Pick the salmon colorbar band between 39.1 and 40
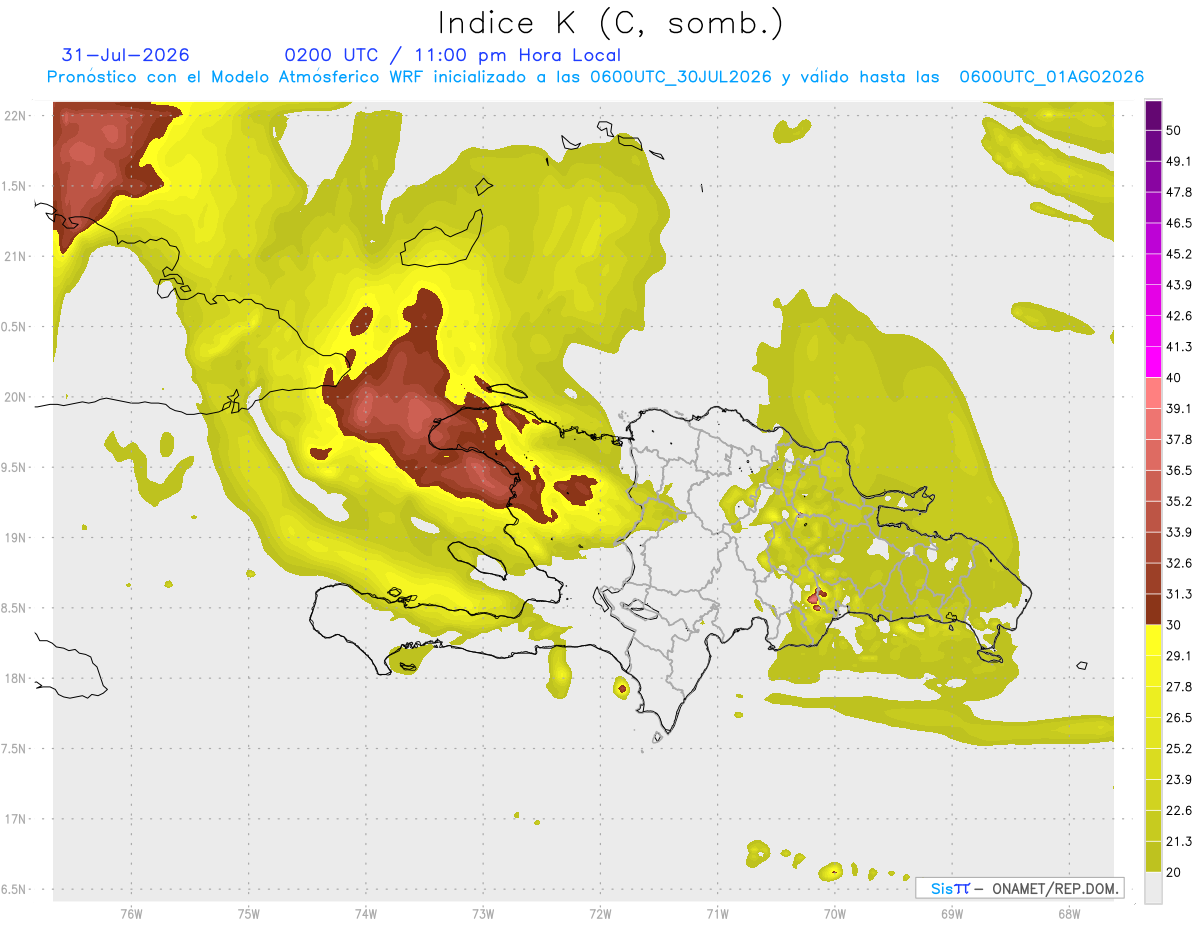The image size is (1200, 927). click(1154, 393)
